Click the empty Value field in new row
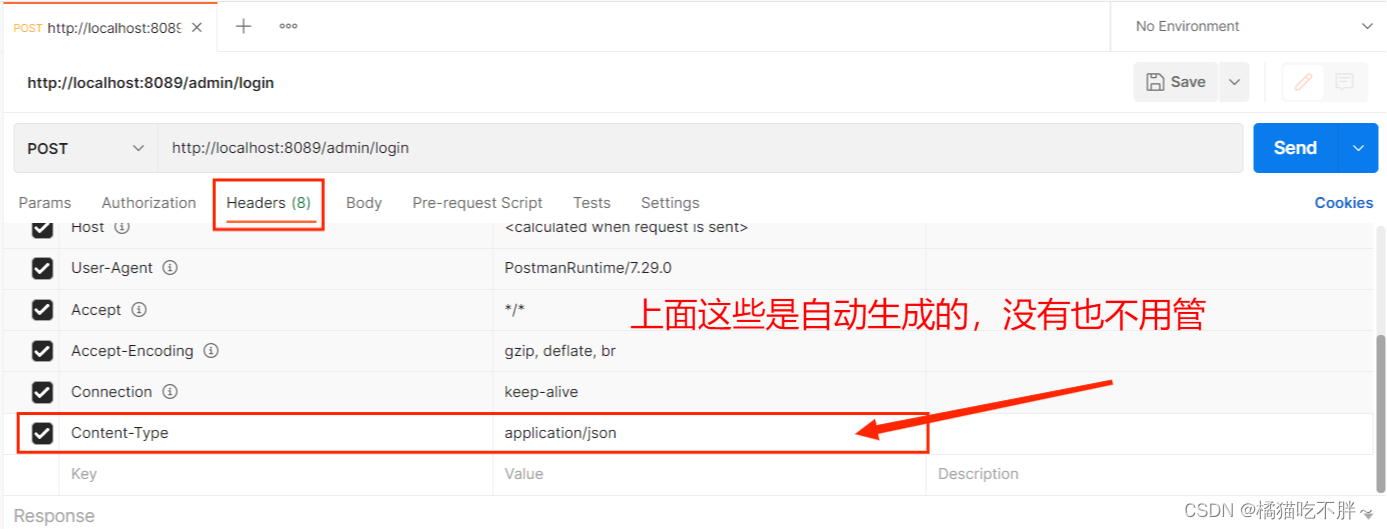This screenshot has width=1387, height=529. tap(709, 474)
